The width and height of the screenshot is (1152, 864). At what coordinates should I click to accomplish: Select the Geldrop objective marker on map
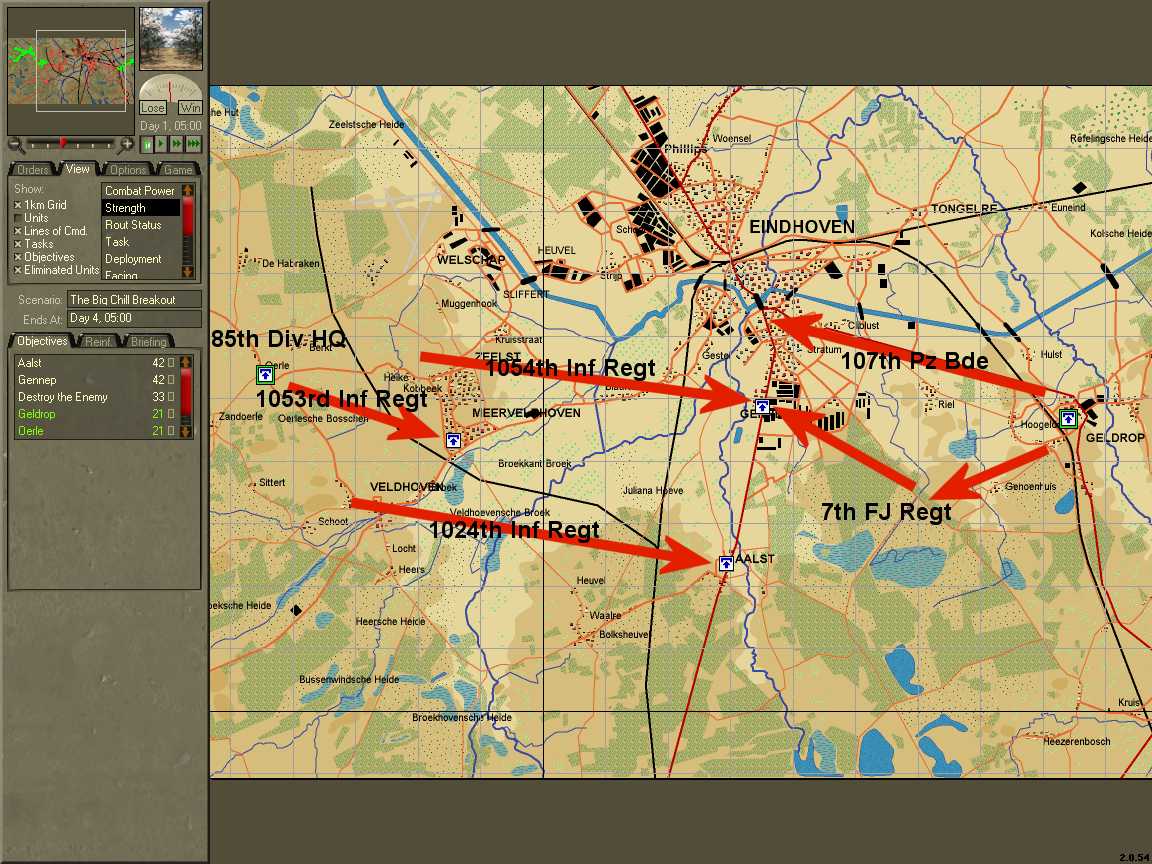tap(1068, 419)
